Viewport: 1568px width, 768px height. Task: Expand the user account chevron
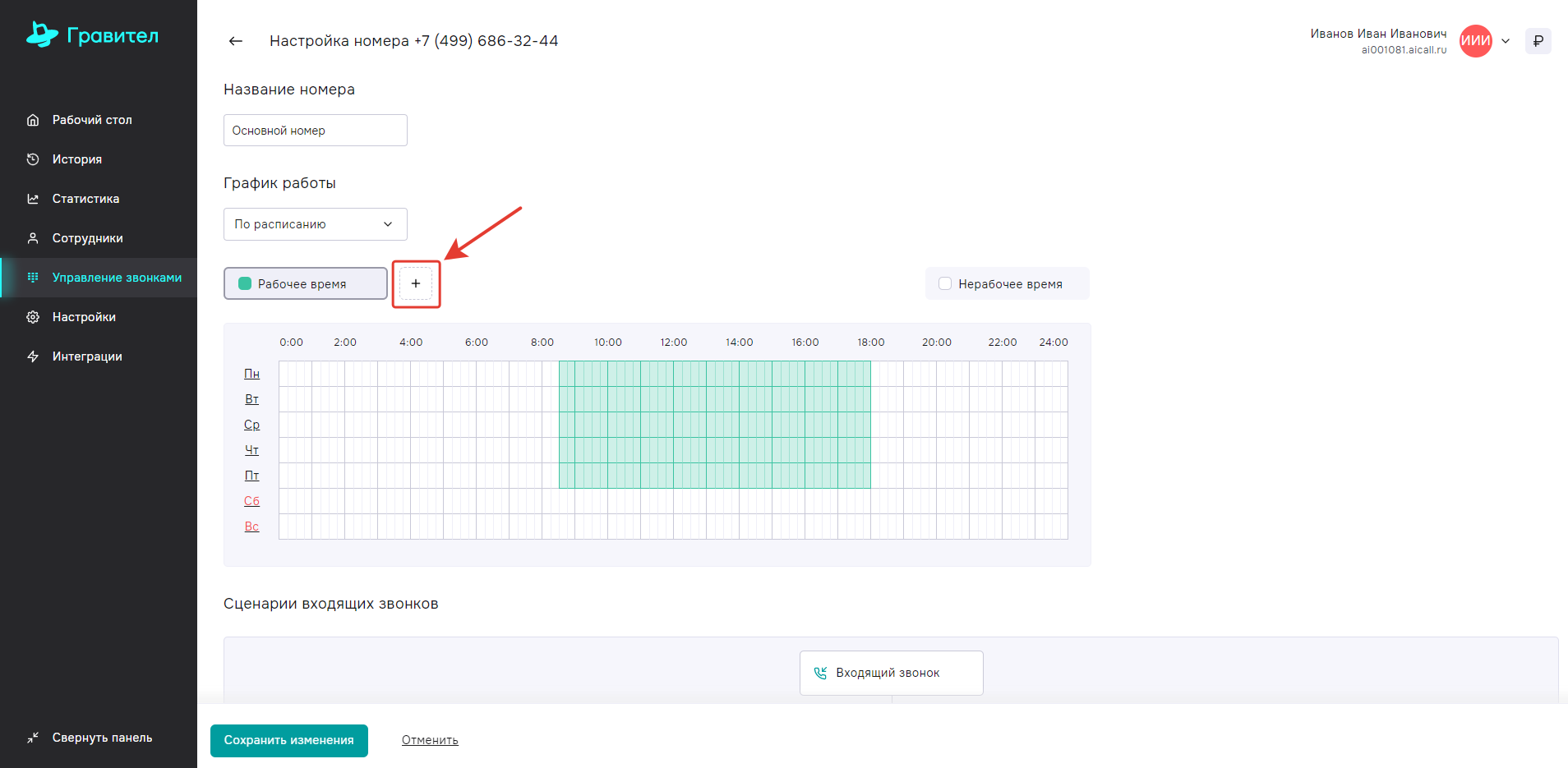click(1506, 41)
